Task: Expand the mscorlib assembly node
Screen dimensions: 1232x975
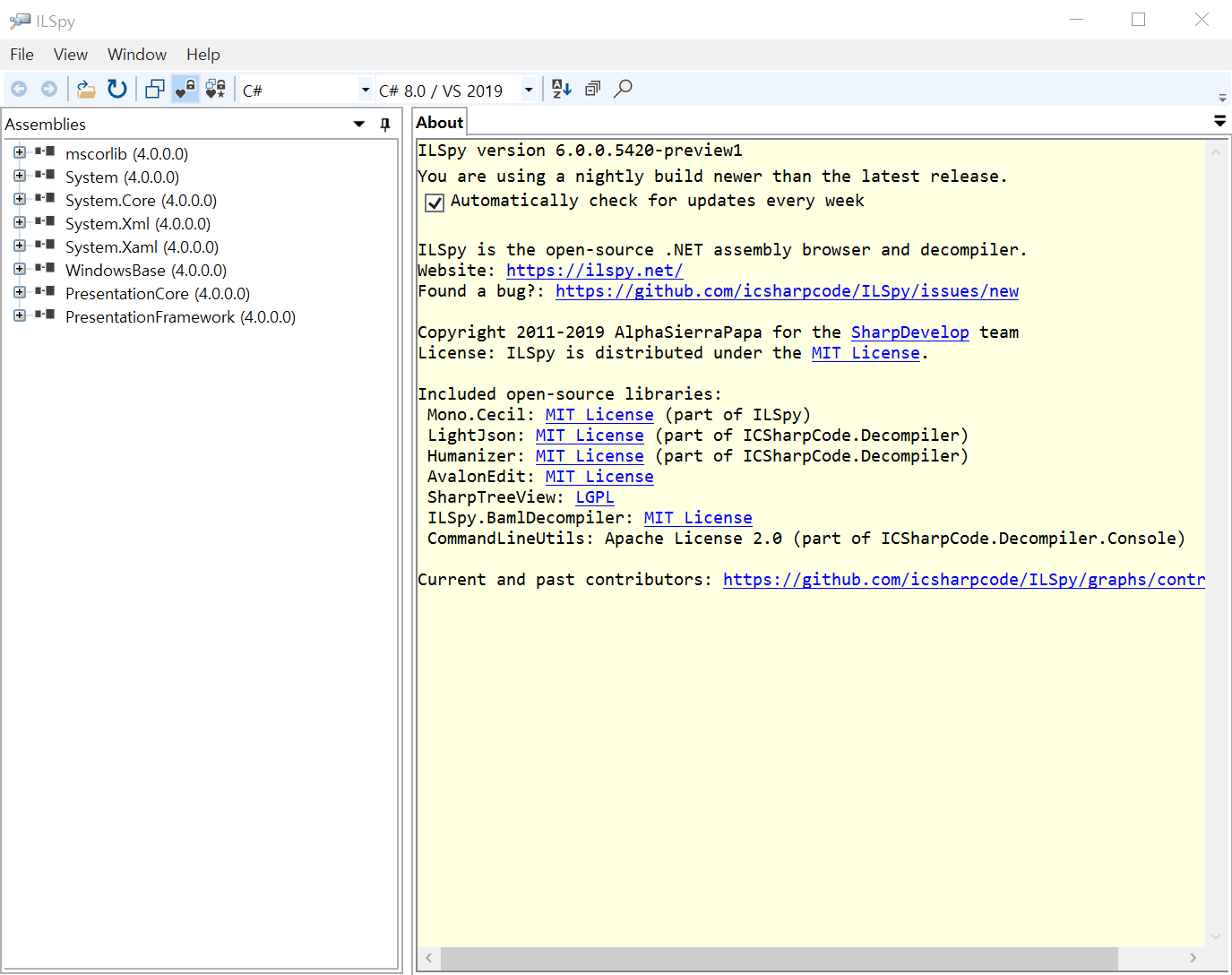Action: point(20,152)
